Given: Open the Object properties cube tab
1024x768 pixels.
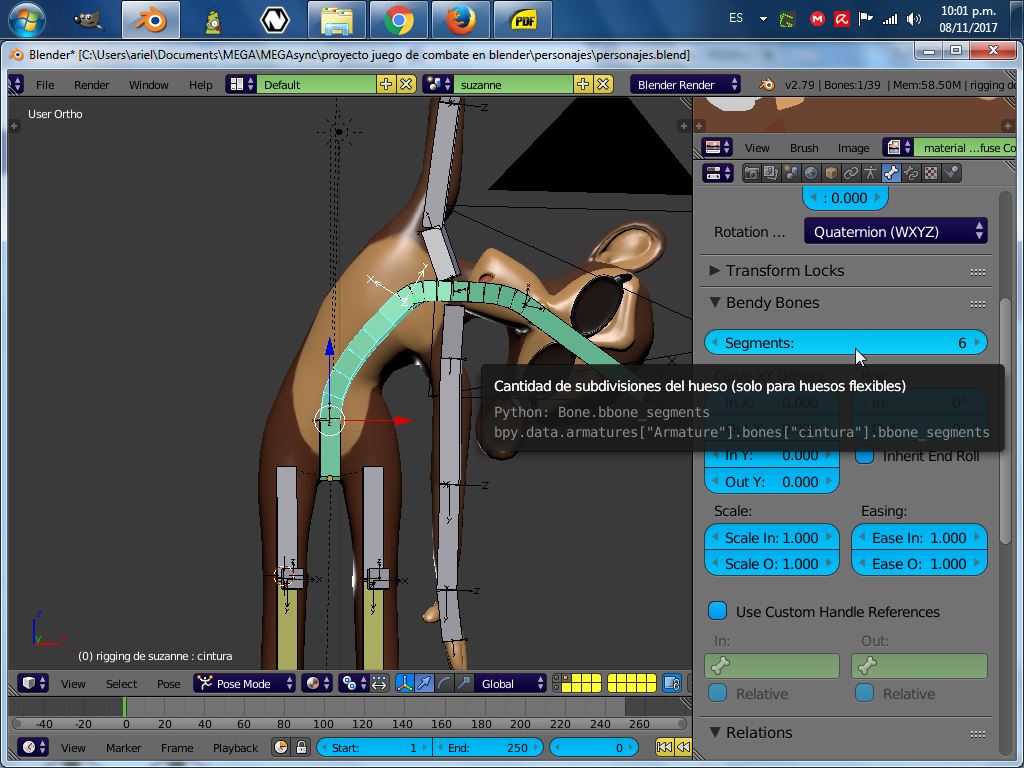Looking at the screenshot, I should pyautogui.click(x=831, y=173).
